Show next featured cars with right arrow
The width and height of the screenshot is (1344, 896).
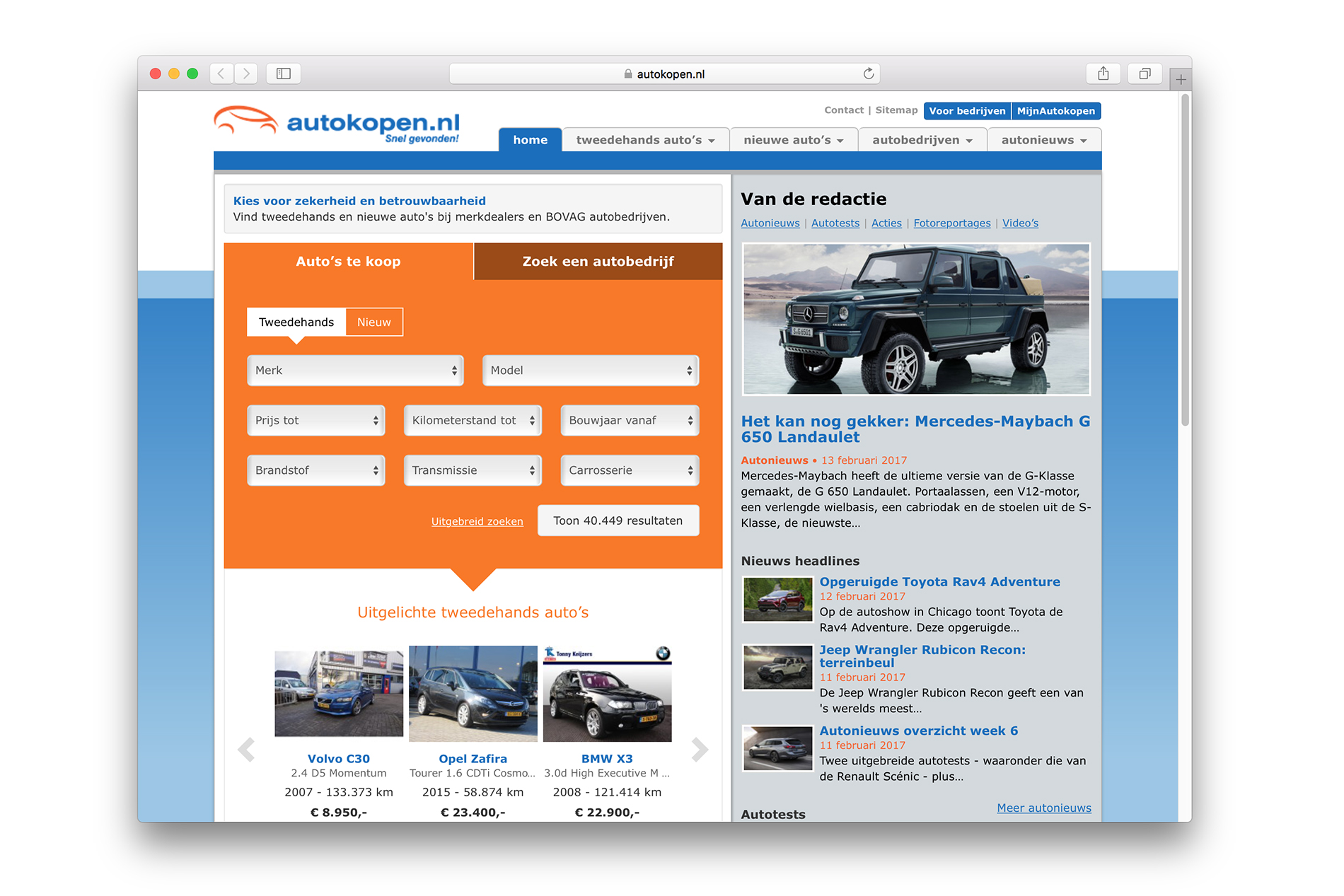(700, 749)
